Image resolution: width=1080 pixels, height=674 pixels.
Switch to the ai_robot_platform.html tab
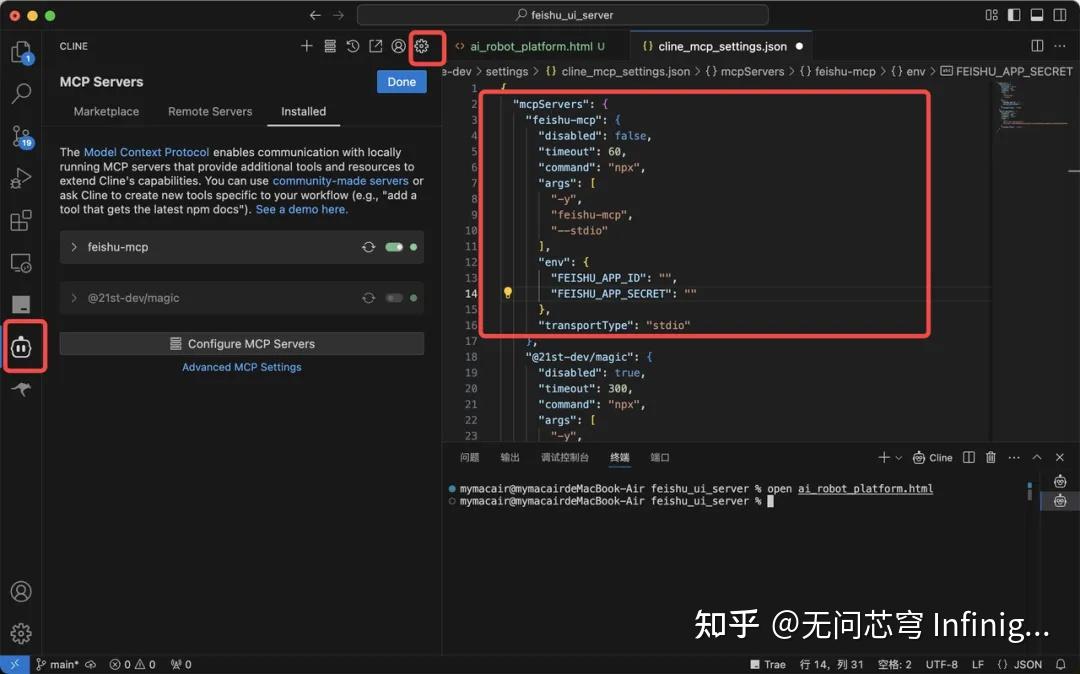(x=530, y=45)
